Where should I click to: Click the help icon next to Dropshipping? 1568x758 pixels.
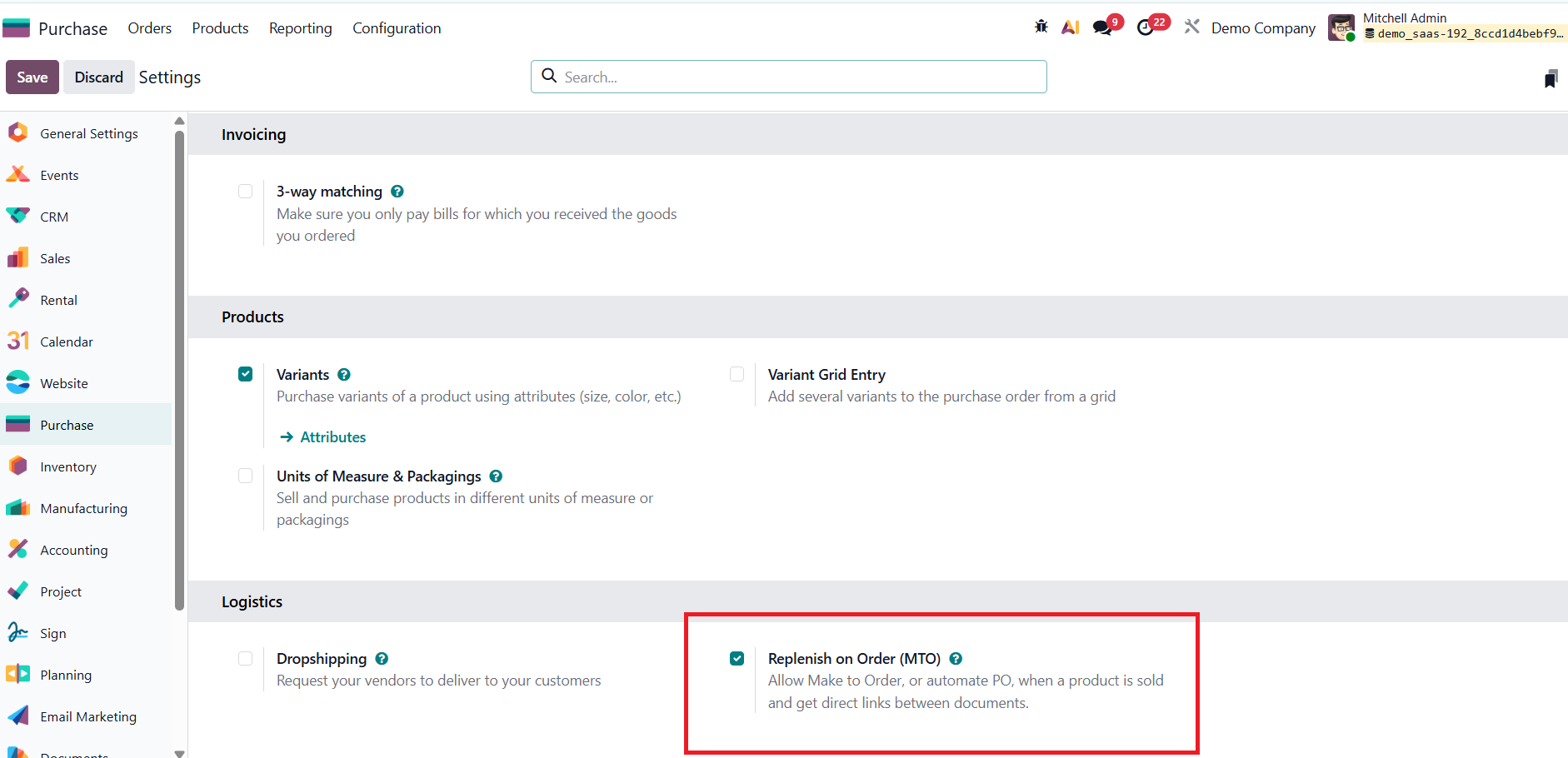click(382, 659)
